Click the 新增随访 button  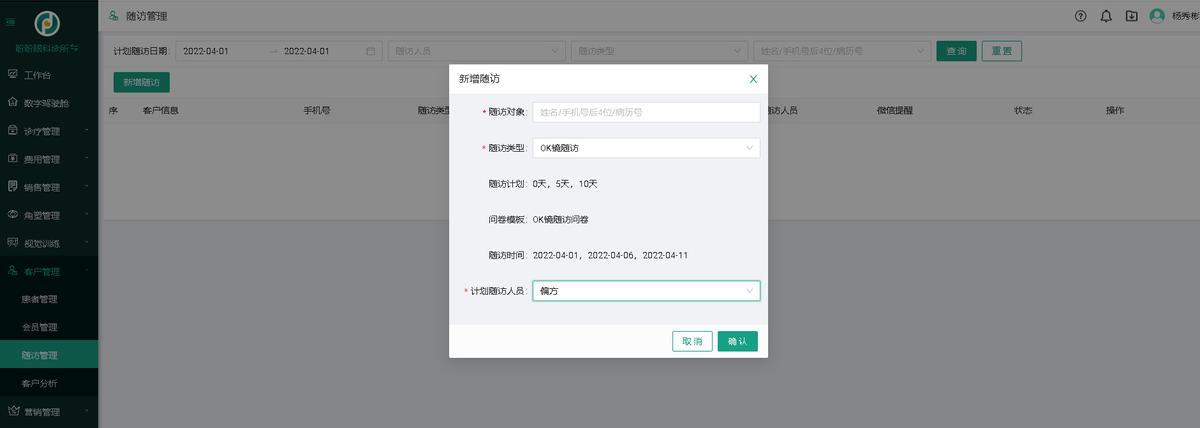pyautogui.click(x=142, y=82)
